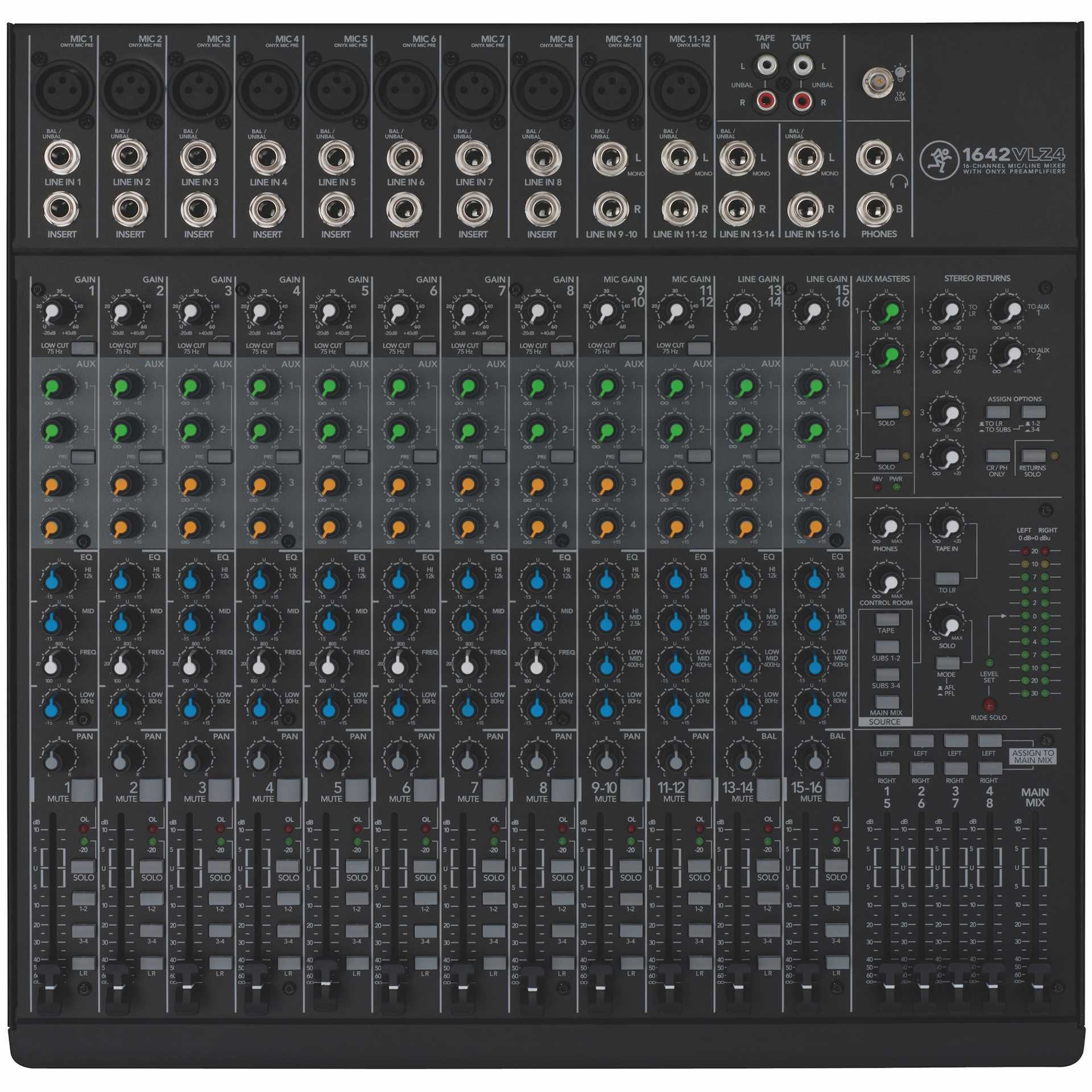
Task: Select MAIN MIX source button
Action: point(887,702)
